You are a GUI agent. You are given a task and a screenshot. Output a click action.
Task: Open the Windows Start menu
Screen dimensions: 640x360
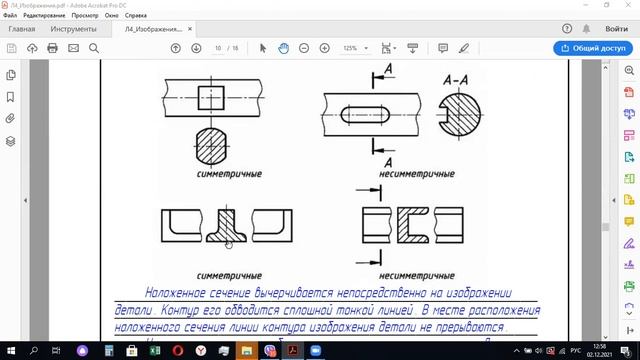point(11,351)
